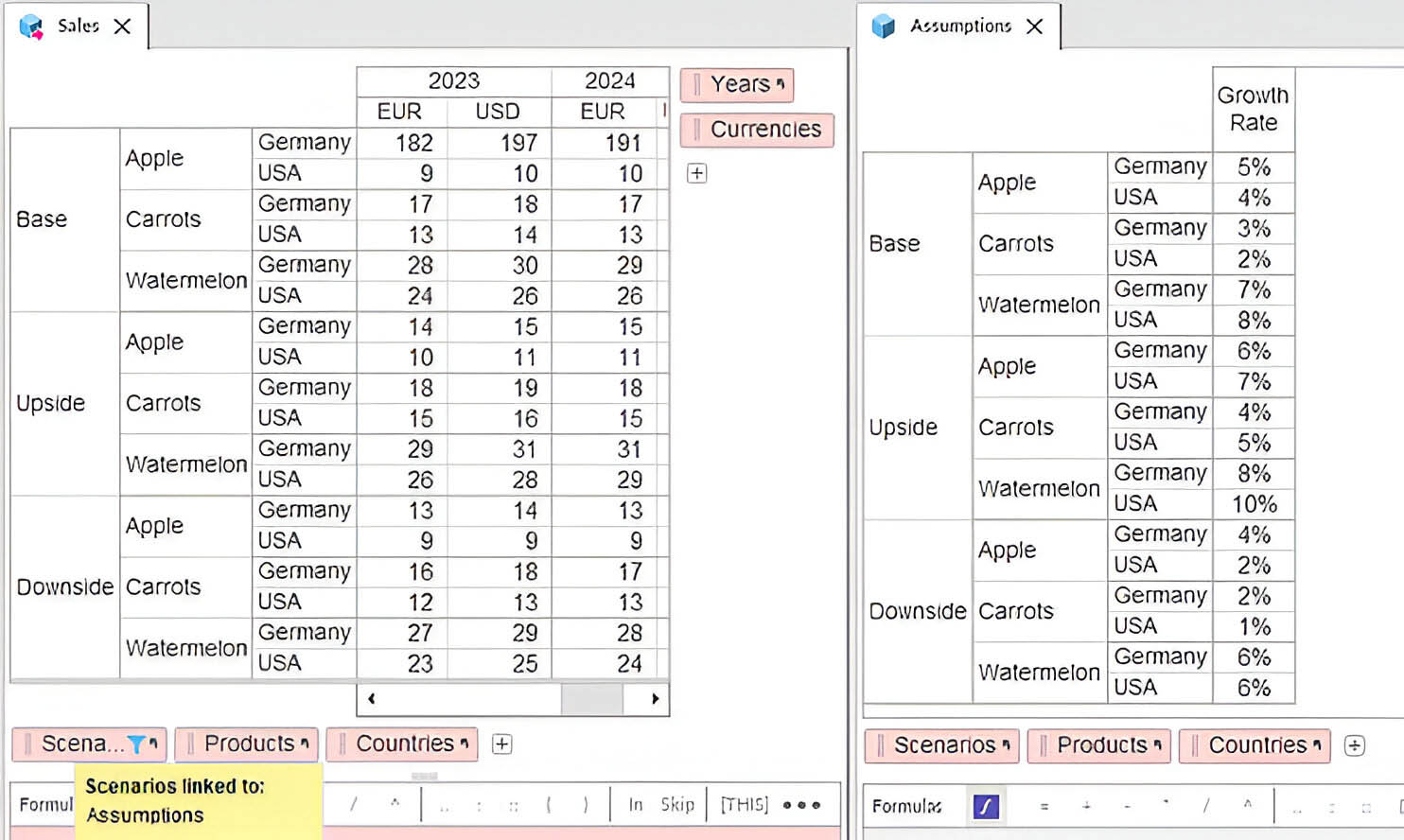Screen dimensions: 1404x840
Task: Click the Countries chip in Assumptions
Action: [x=1256, y=745]
